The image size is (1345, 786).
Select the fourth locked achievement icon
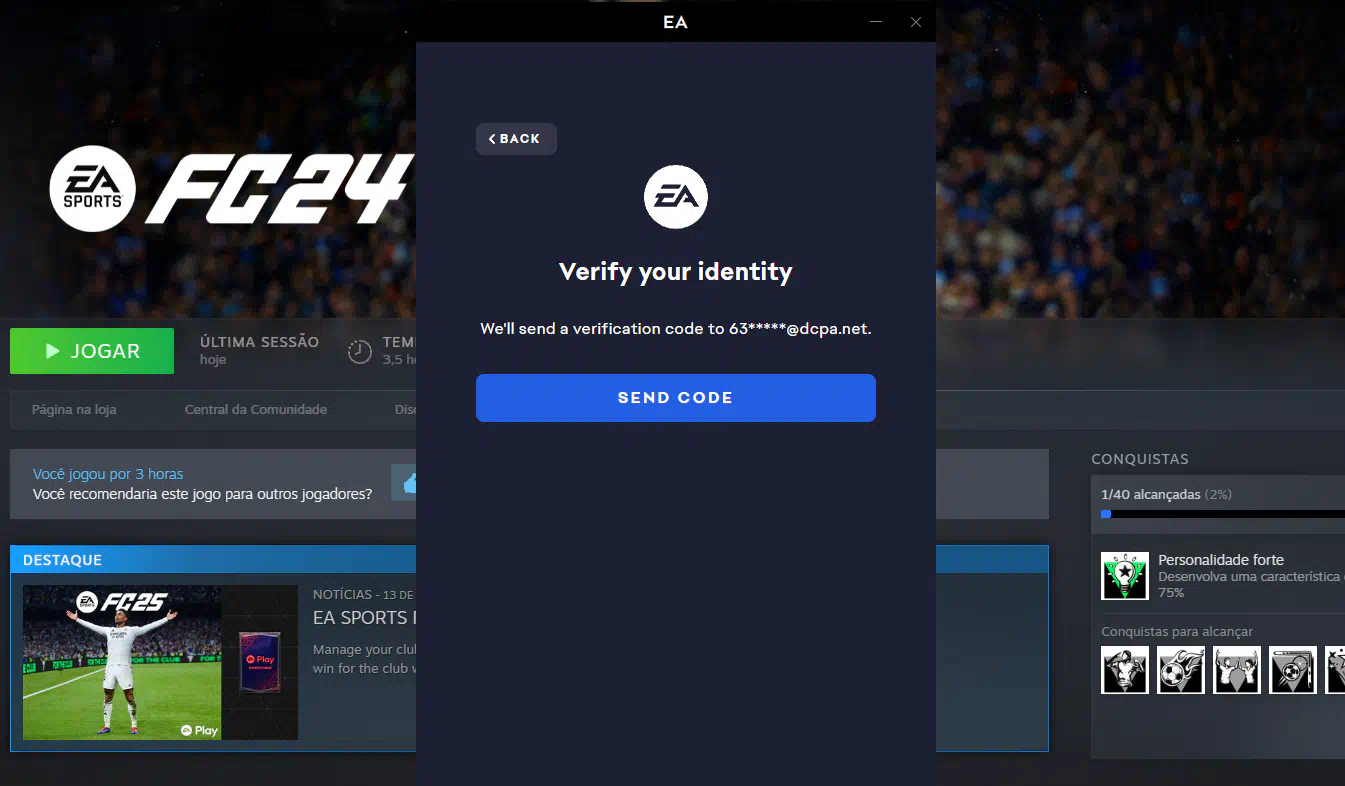1293,670
